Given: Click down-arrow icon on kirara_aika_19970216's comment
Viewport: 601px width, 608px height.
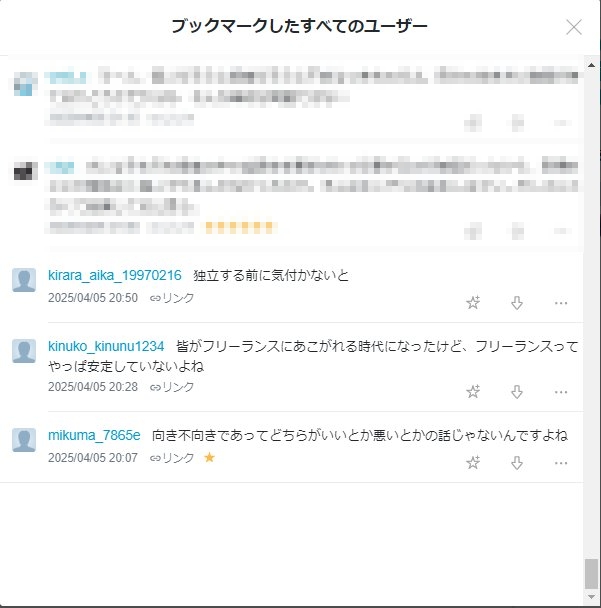Looking at the screenshot, I should pyautogui.click(x=517, y=303).
